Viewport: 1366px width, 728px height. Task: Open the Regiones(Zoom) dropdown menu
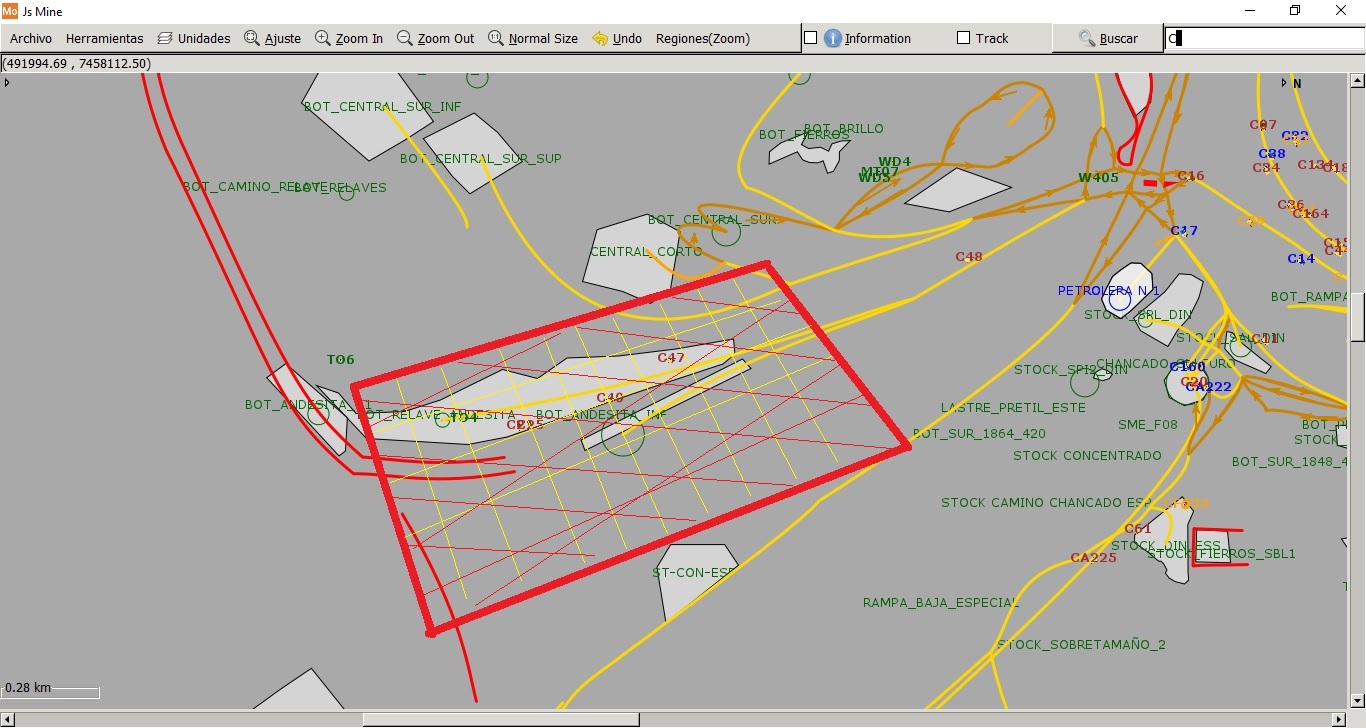coord(702,38)
